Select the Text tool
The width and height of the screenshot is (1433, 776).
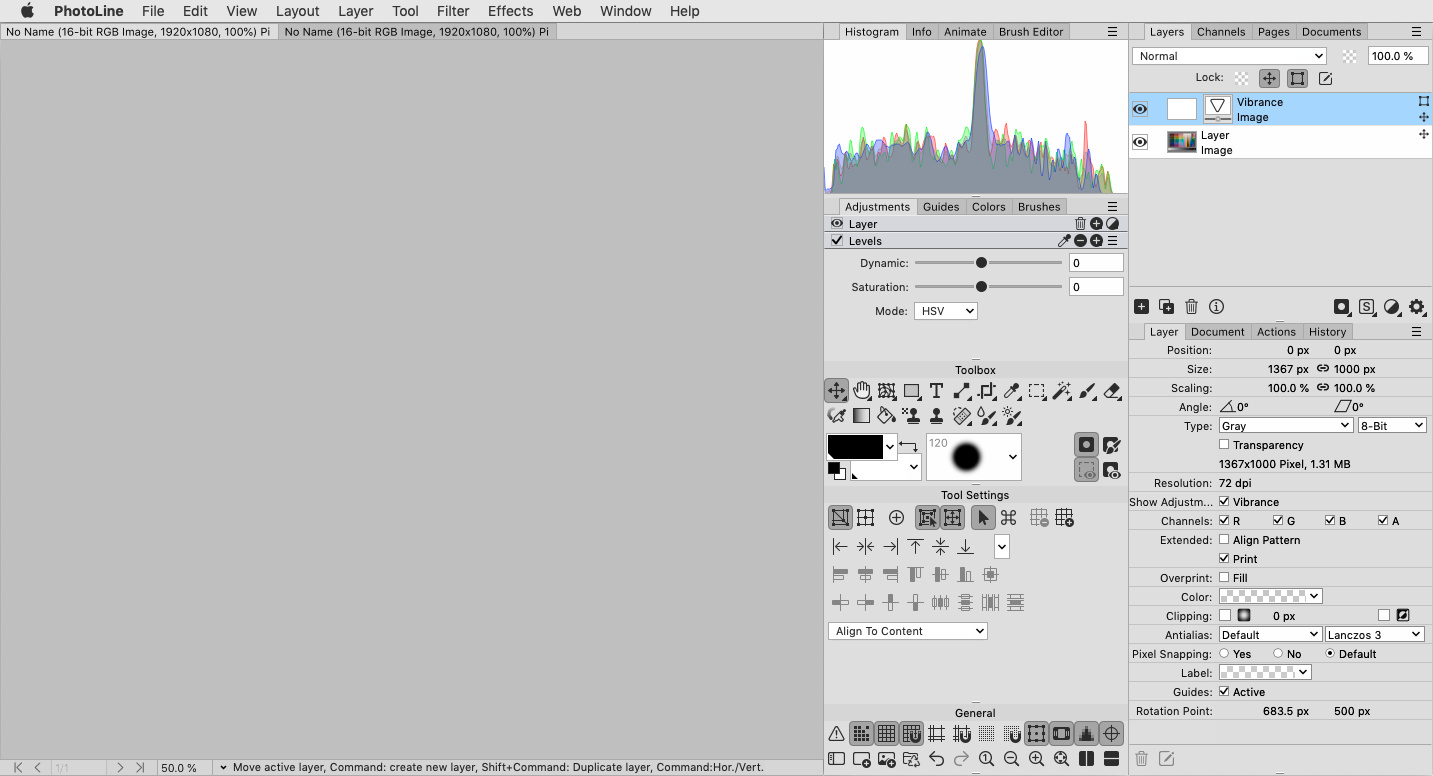click(936, 391)
